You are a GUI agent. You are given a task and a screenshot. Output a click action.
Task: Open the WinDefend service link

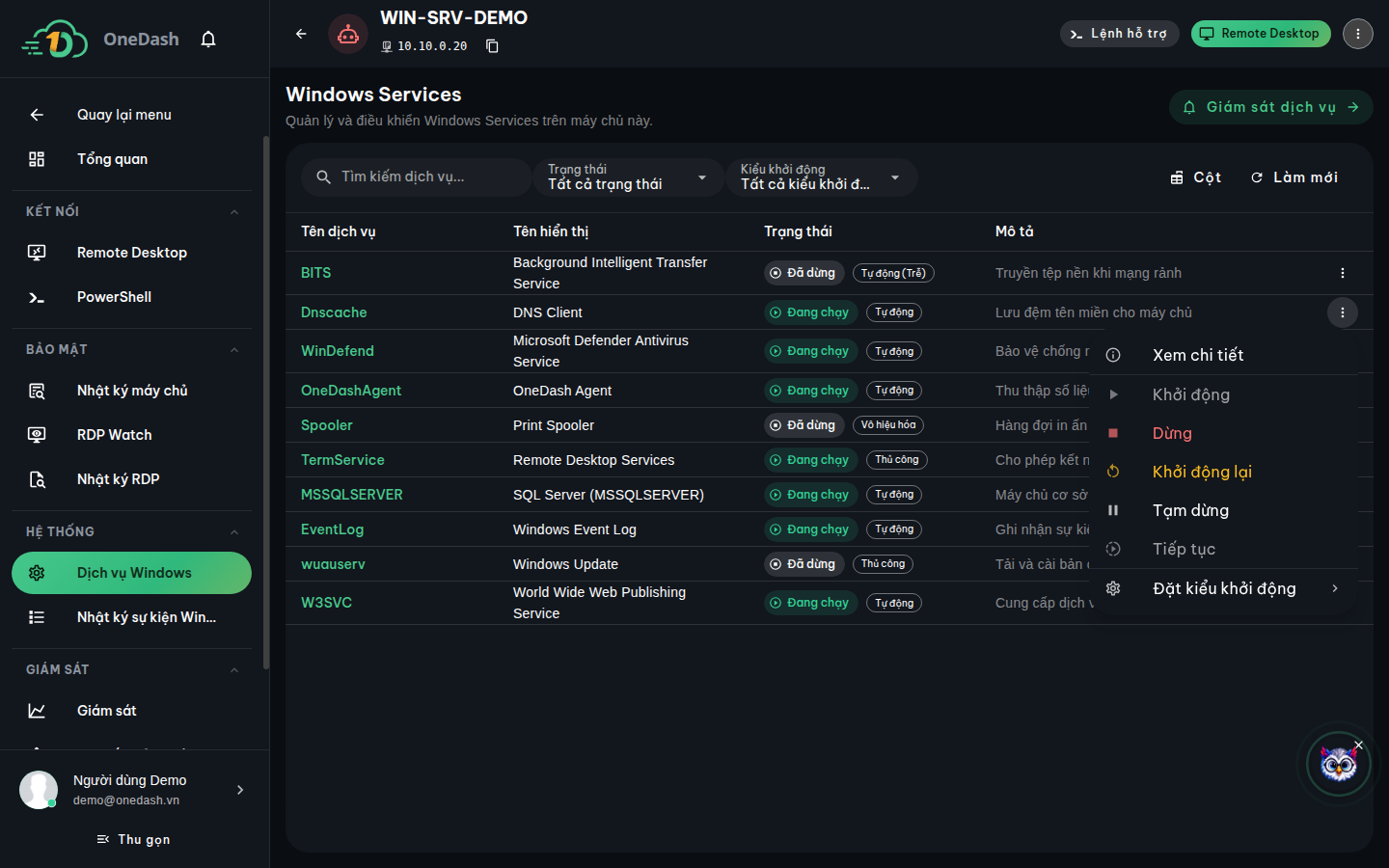(x=338, y=351)
